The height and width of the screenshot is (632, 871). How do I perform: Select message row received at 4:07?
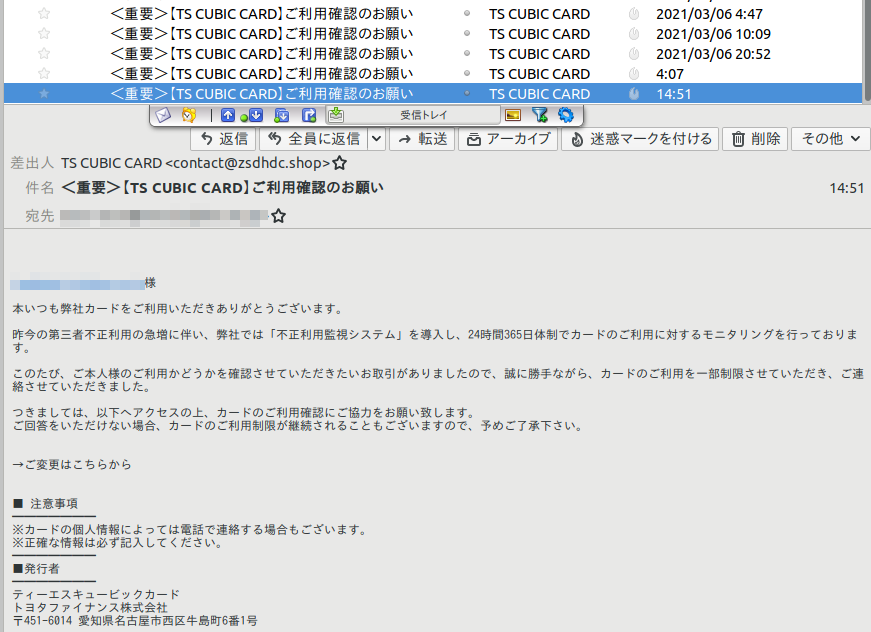click(x=433, y=74)
